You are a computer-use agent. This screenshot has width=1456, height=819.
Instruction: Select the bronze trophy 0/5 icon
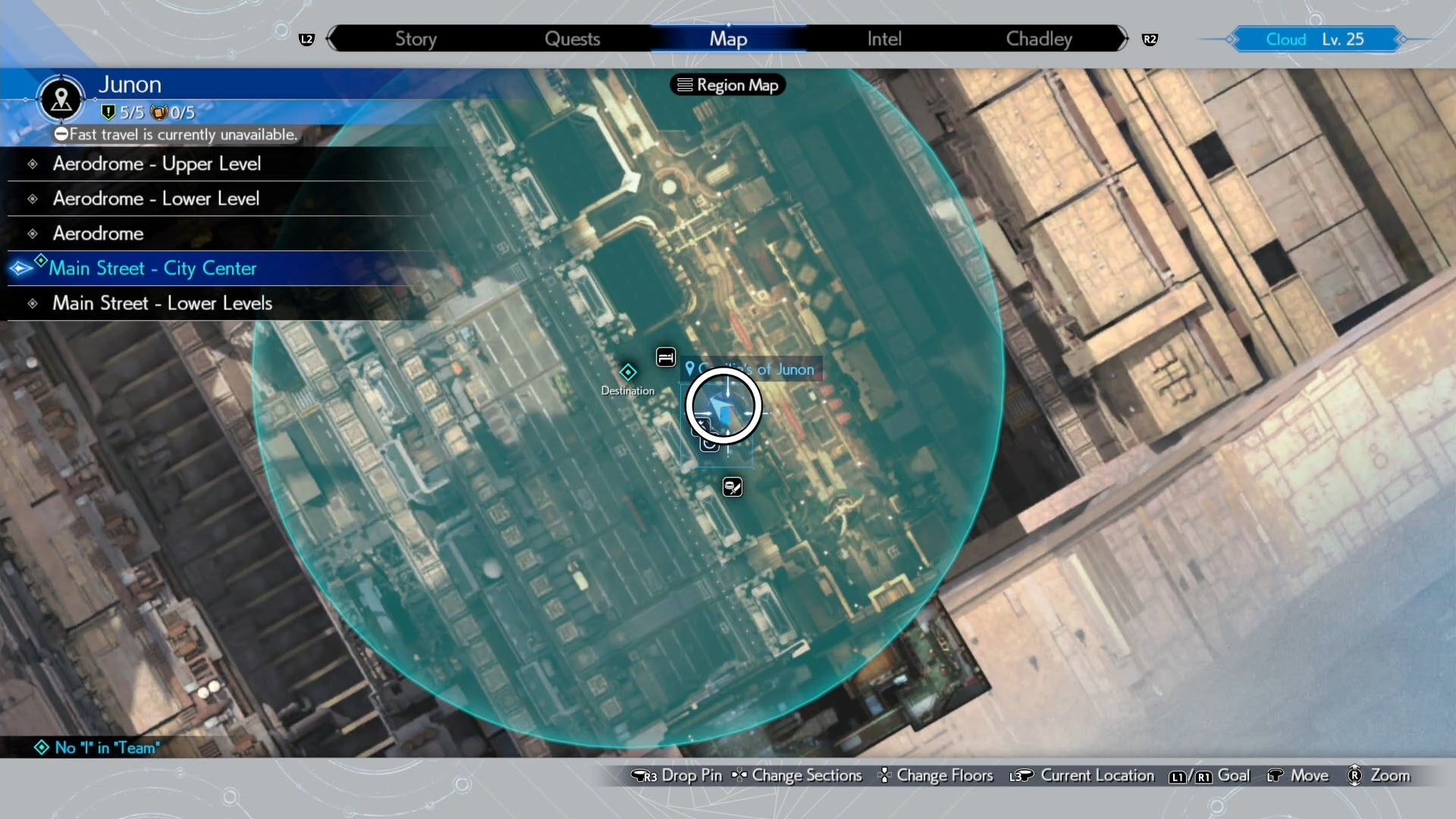point(158,112)
